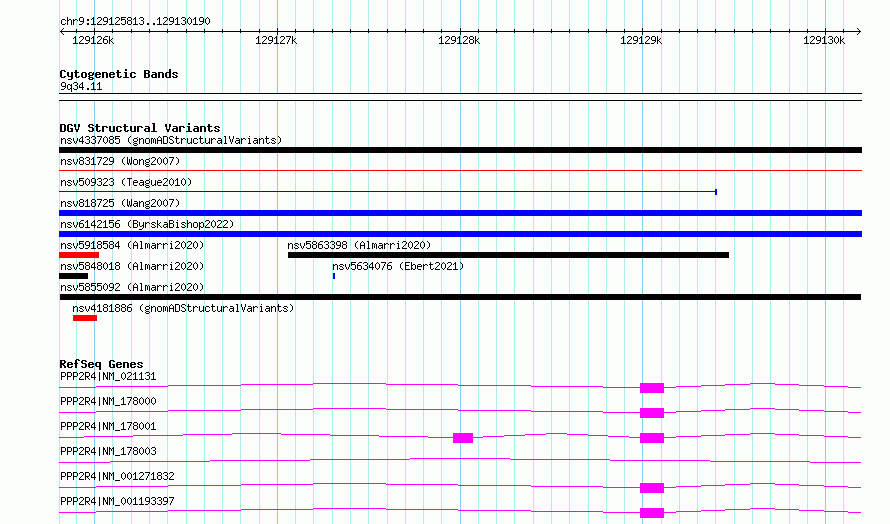This screenshot has width=890, height=524.
Task: Open the nsv831729 (Wong2007) label
Action: [120, 161]
